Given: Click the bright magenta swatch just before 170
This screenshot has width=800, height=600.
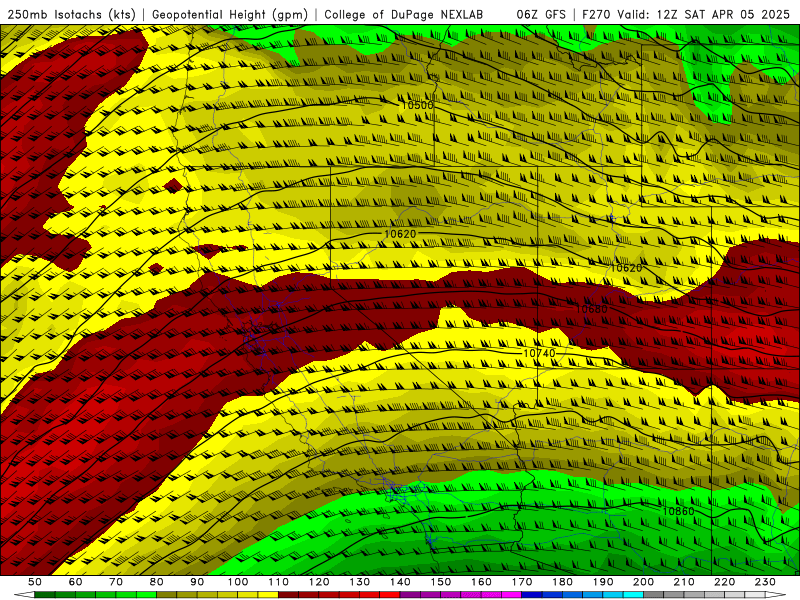Looking at the screenshot, I should pos(512,595).
